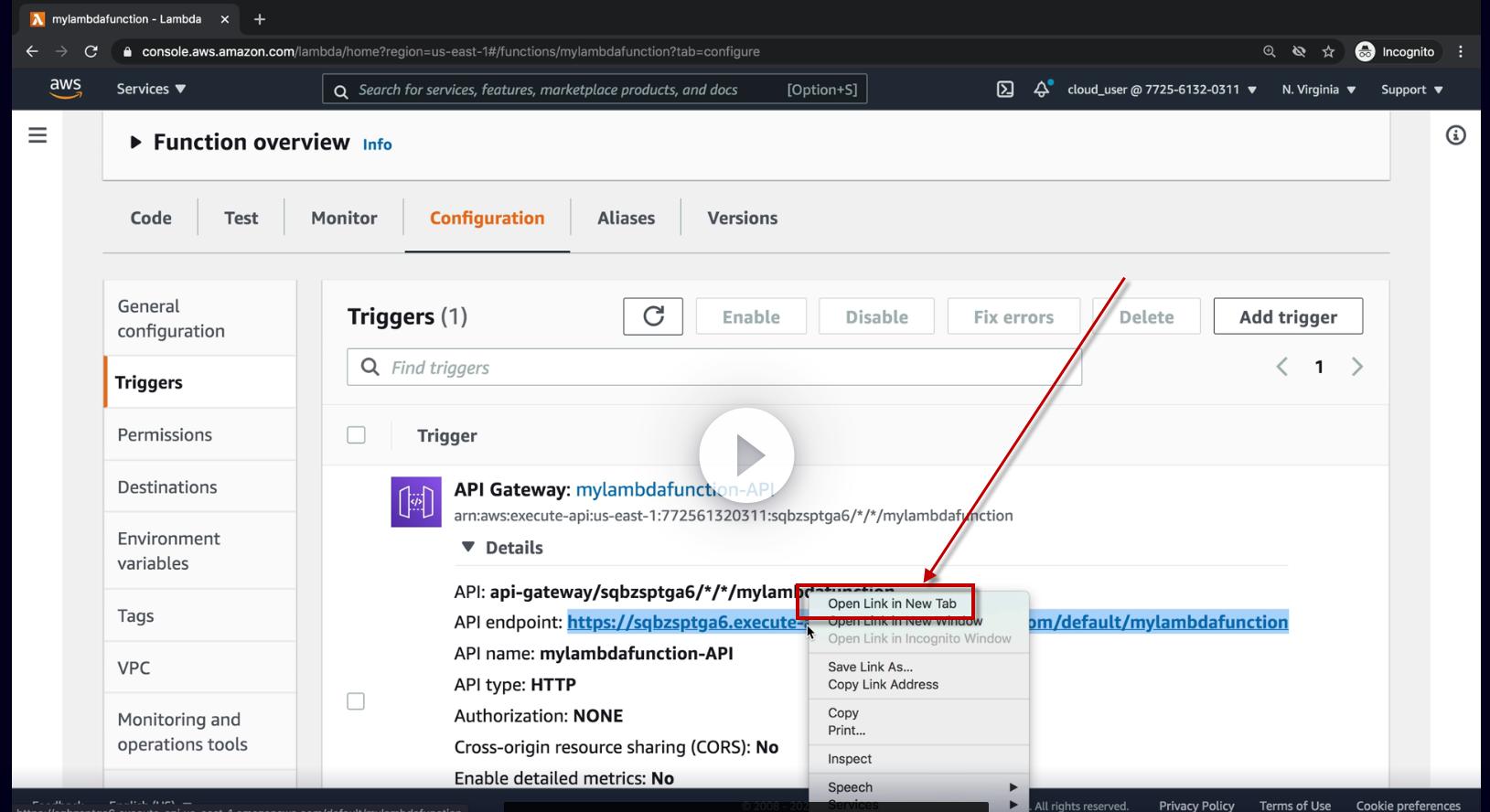Open the mylambdafunction-API link
Image resolution: width=1490 pixels, height=812 pixels.
(x=675, y=489)
